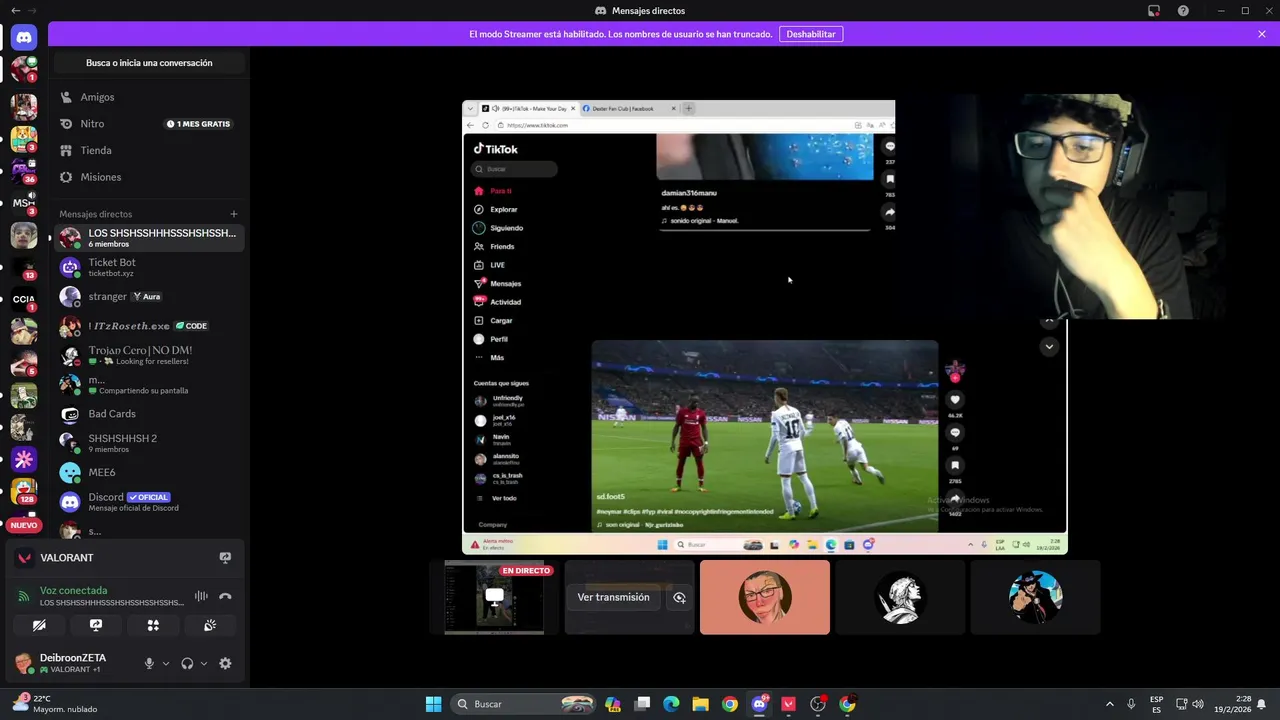Open Discord help question mark icon
1280x720 pixels.
[x=1183, y=11]
